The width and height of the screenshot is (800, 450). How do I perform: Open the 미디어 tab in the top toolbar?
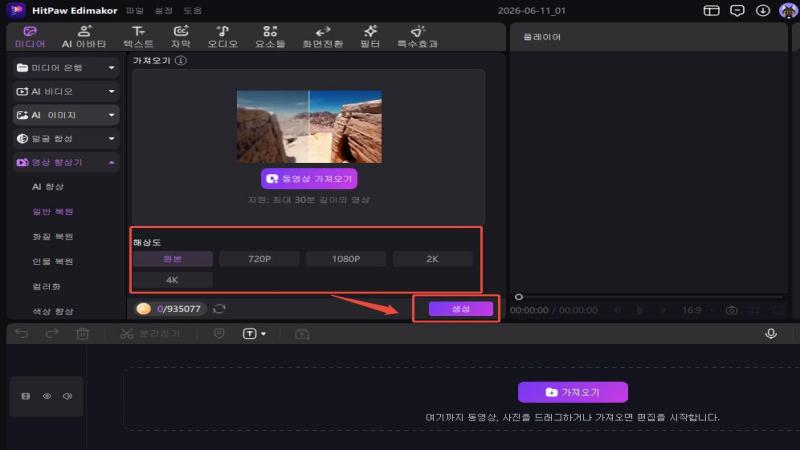tap(30, 37)
